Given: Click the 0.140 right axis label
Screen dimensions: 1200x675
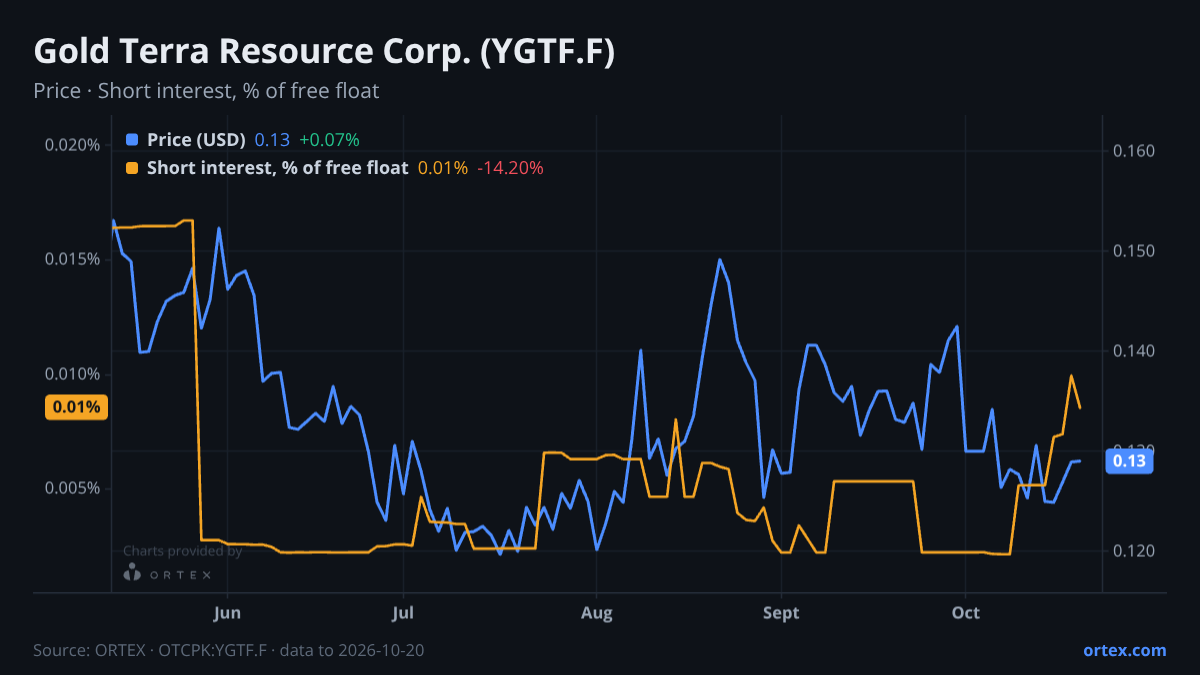Looking at the screenshot, I should click(1134, 351).
